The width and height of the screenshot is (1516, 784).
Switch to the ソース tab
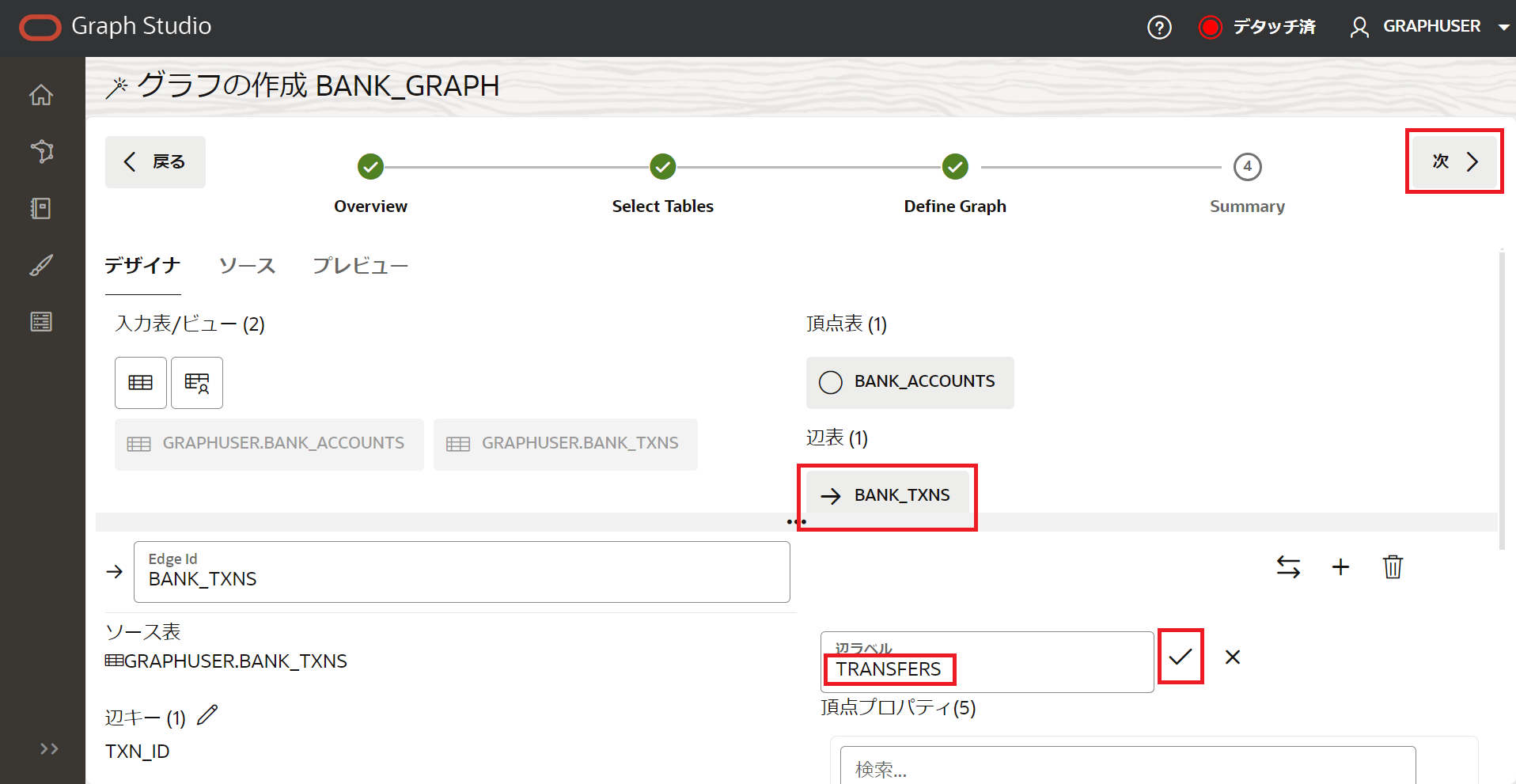pos(247,266)
